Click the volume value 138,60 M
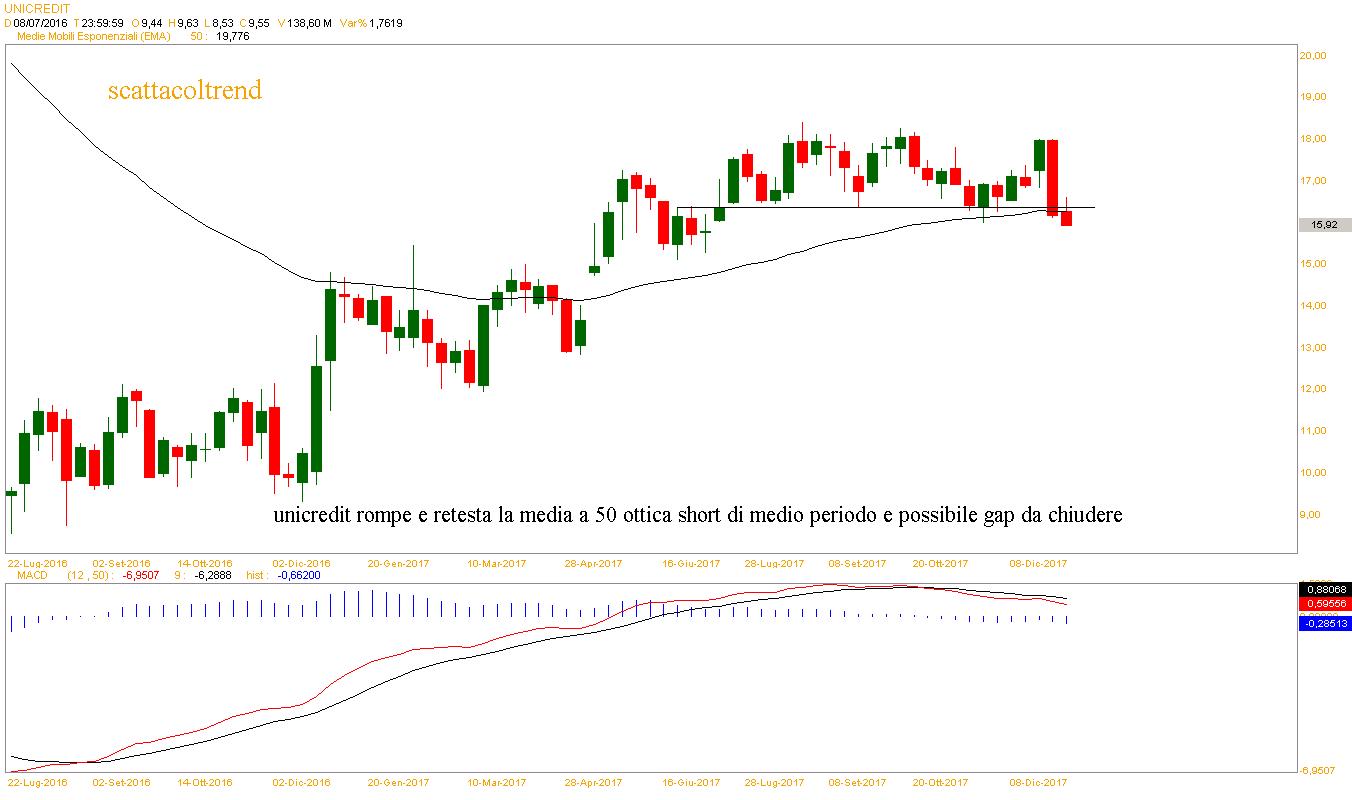 (x=308, y=22)
